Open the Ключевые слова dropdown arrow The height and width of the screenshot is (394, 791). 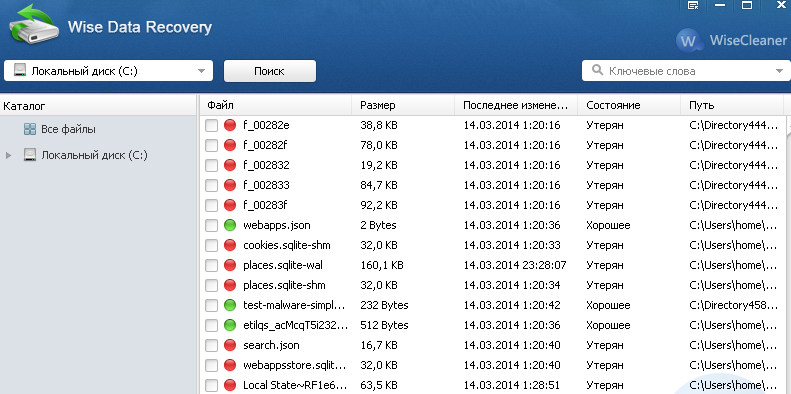(x=779, y=71)
